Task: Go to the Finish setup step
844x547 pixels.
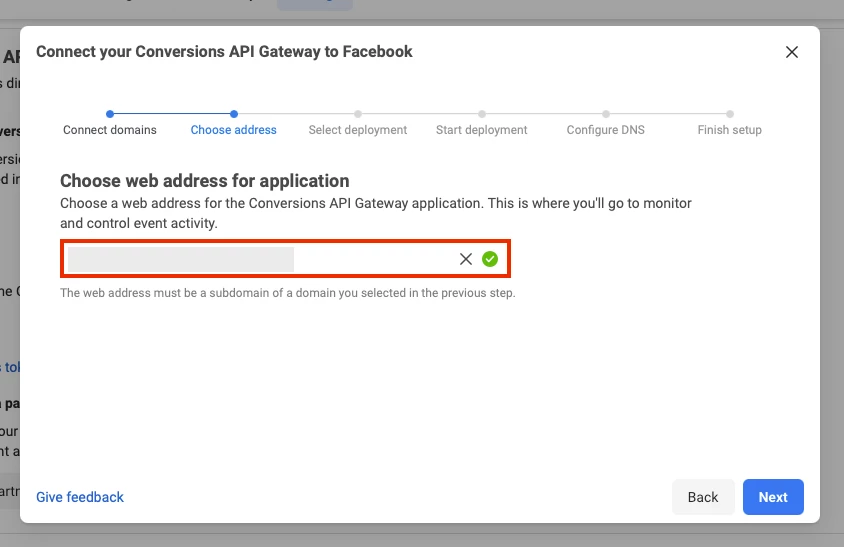Action: tap(729, 130)
